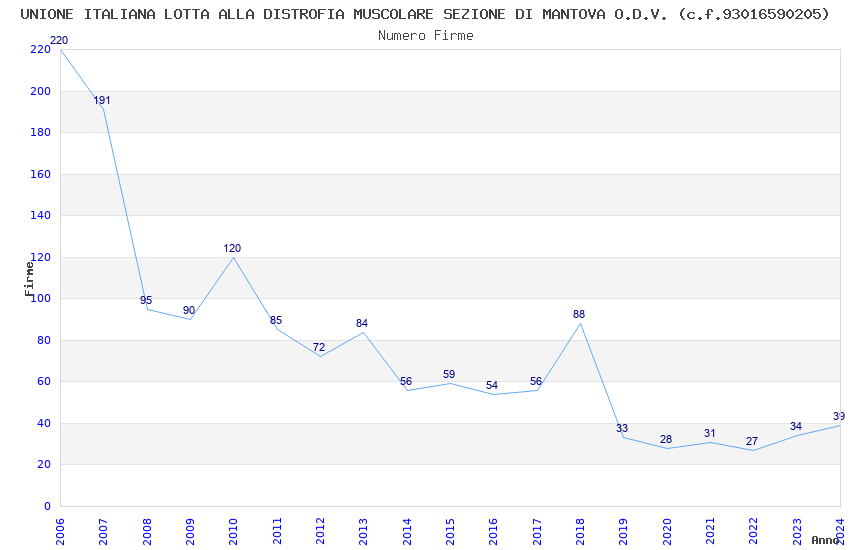Click the x-axis year label 2019

point(624,531)
